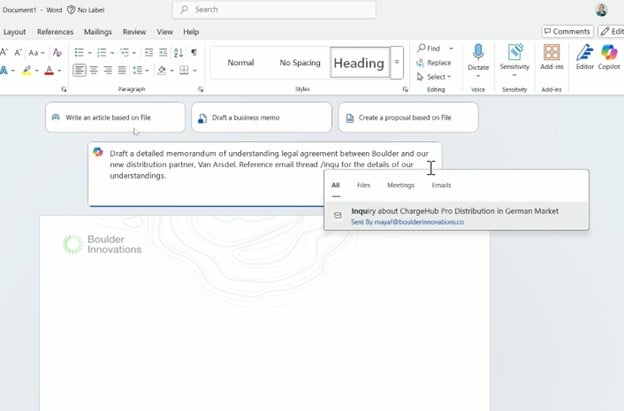Open Copilot pane
Screen dimensions: 624x411
click(609, 57)
